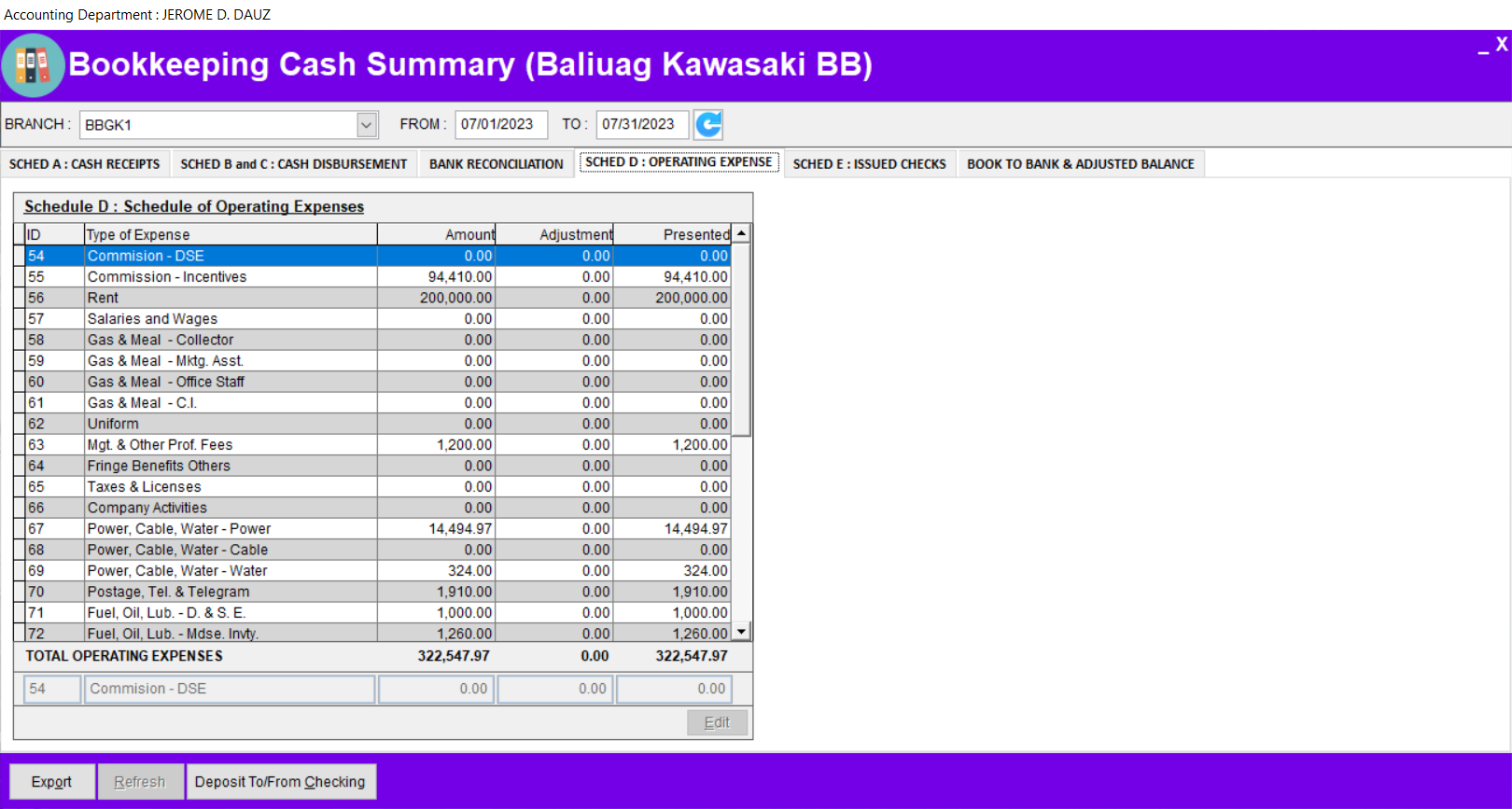1512x809 pixels.
Task: Click the ID column header
Action: pyautogui.click(x=54, y=234)
